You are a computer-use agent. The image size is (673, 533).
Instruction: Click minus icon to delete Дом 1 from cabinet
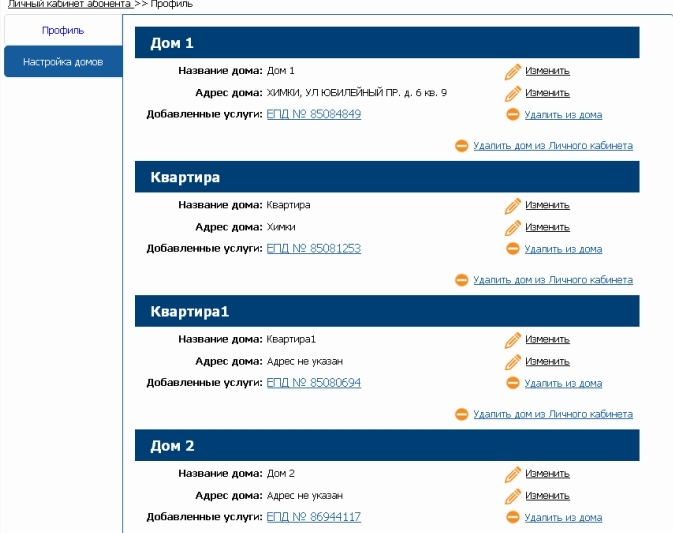pos(461,146)
